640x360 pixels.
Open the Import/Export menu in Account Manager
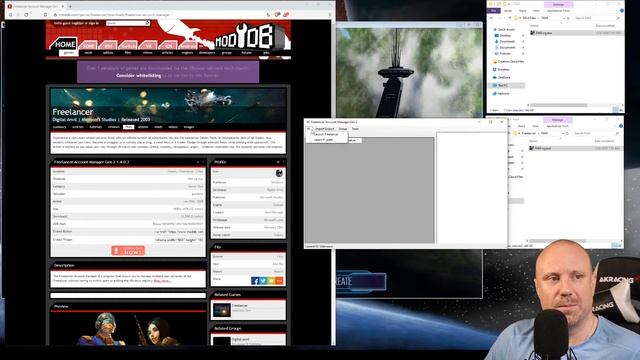[324, 129]
